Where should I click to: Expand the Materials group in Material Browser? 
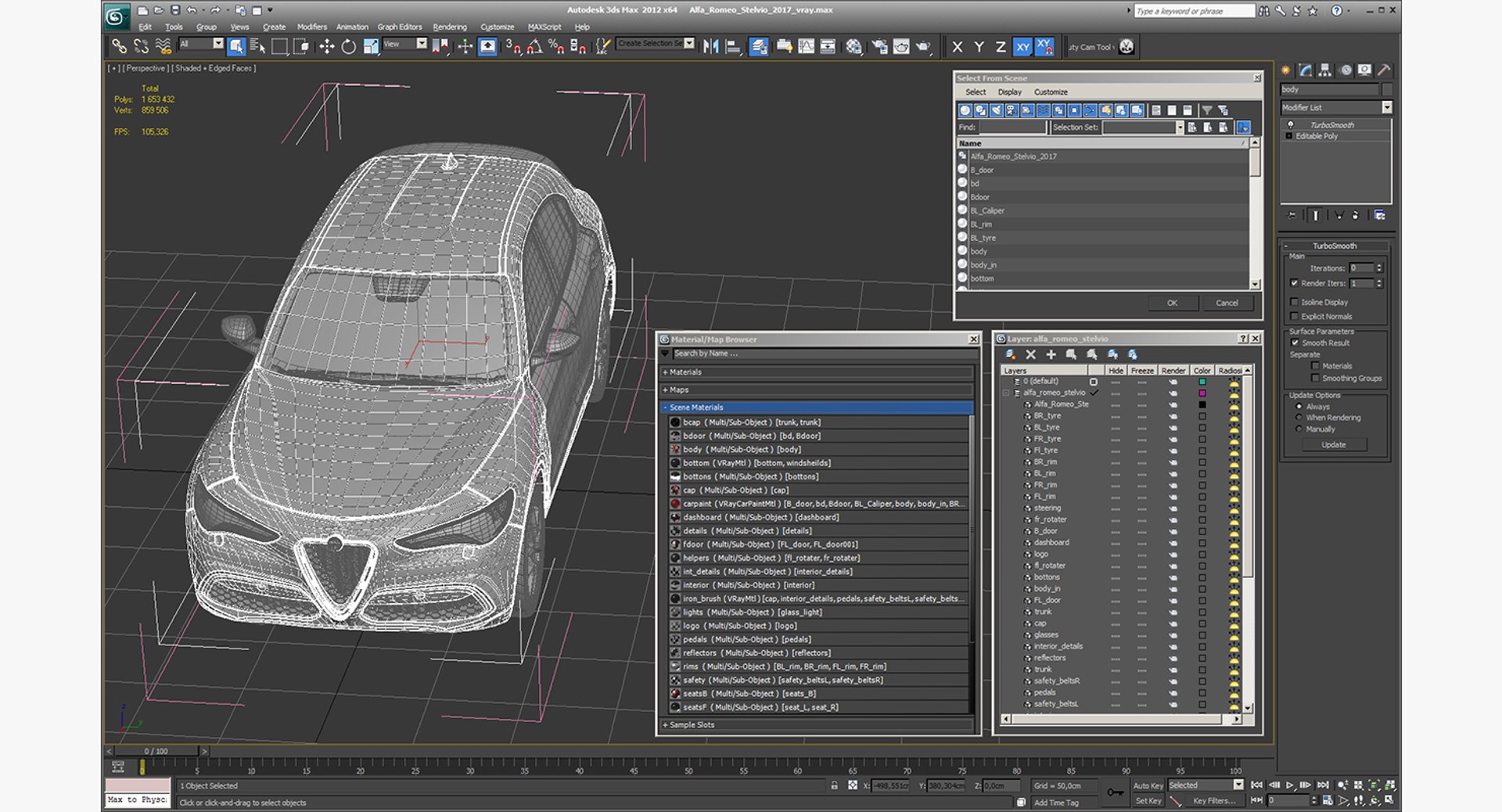click(x=817, y=372)
